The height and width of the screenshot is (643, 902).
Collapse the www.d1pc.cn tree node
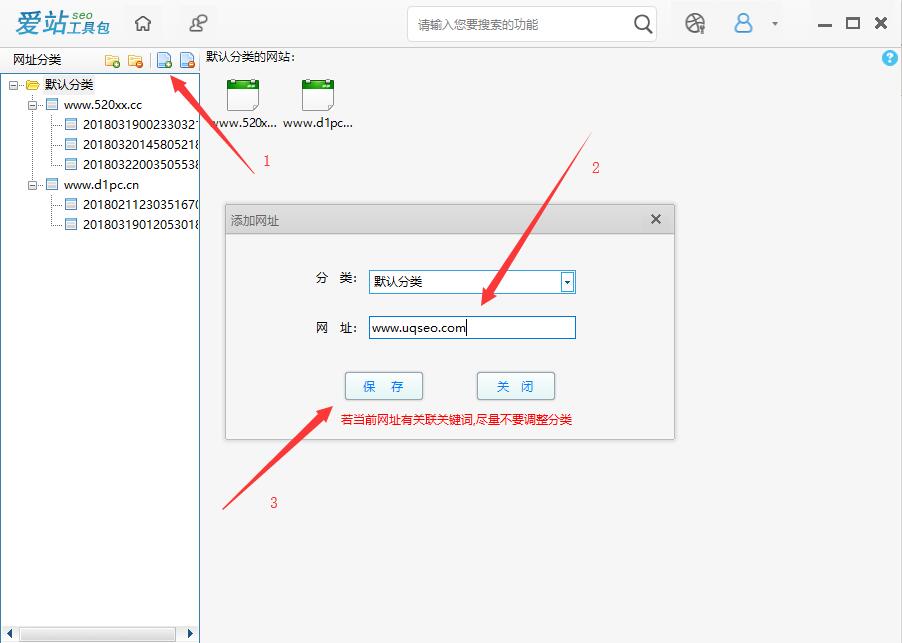(32, 185)
